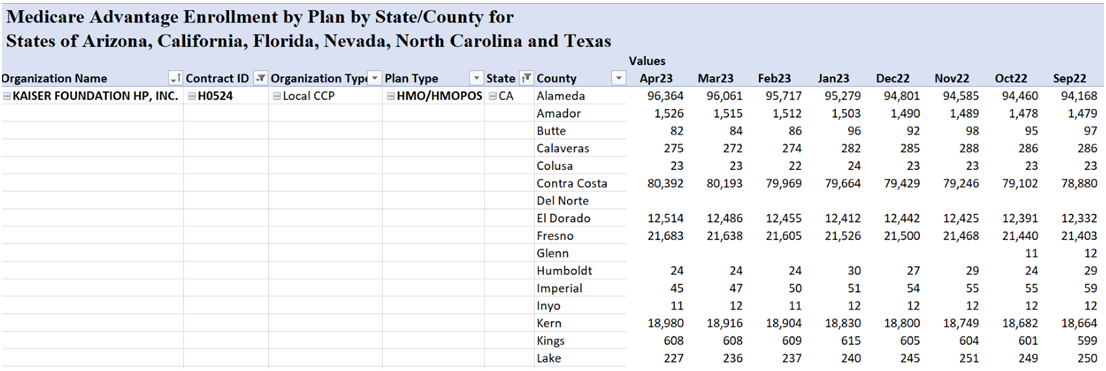
Task: Open the Plan Type filter dropdown
Action: (x=477, y=79)
